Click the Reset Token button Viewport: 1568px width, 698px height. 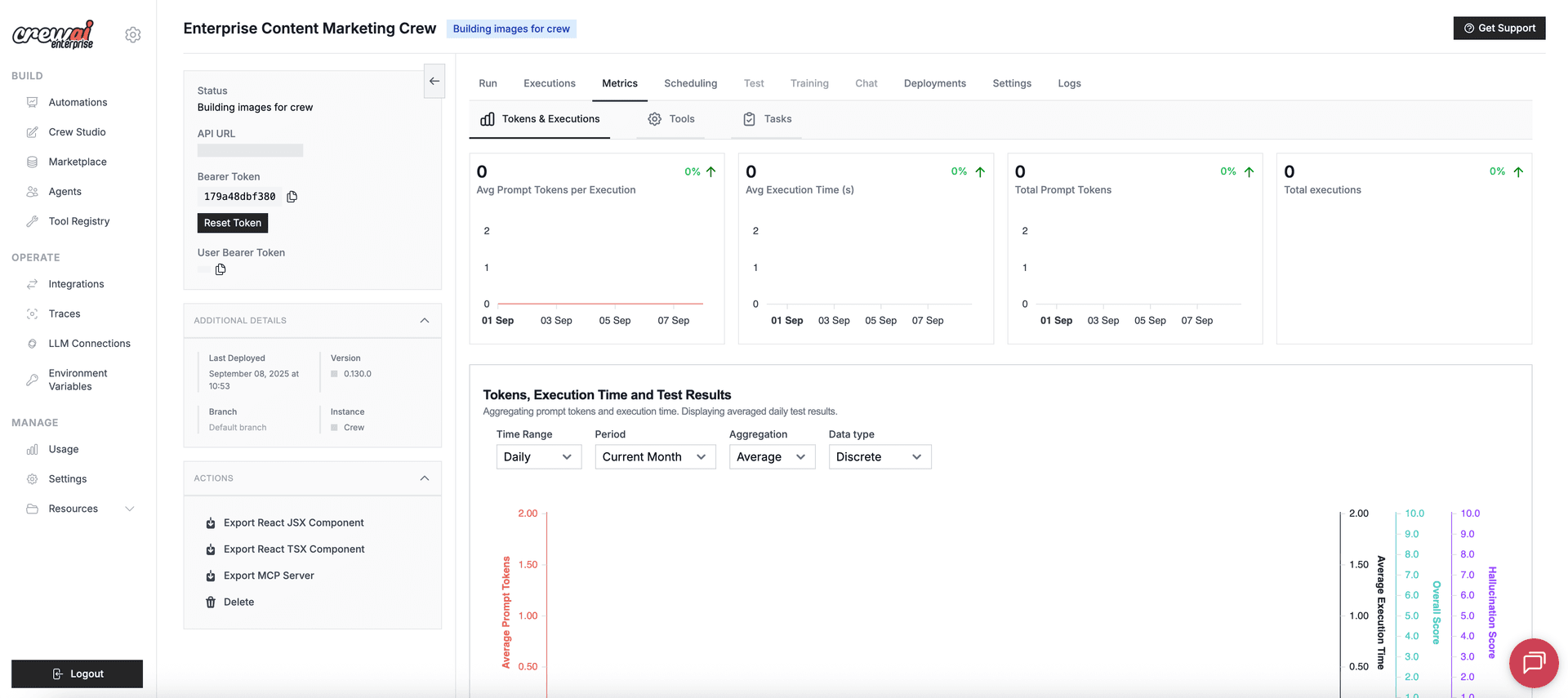(233, 223)
